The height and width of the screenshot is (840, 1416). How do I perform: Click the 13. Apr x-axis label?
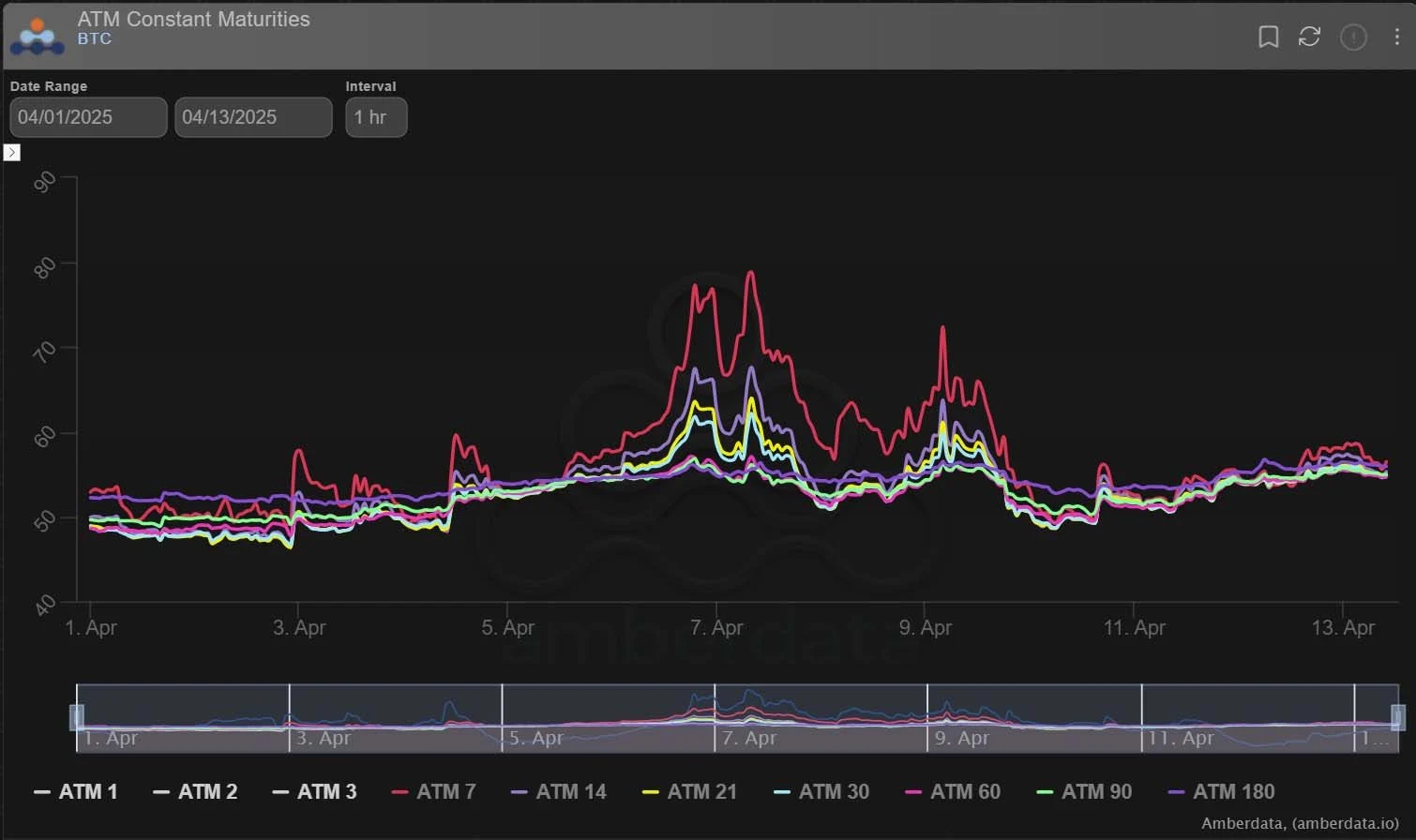pos(1343,628)
